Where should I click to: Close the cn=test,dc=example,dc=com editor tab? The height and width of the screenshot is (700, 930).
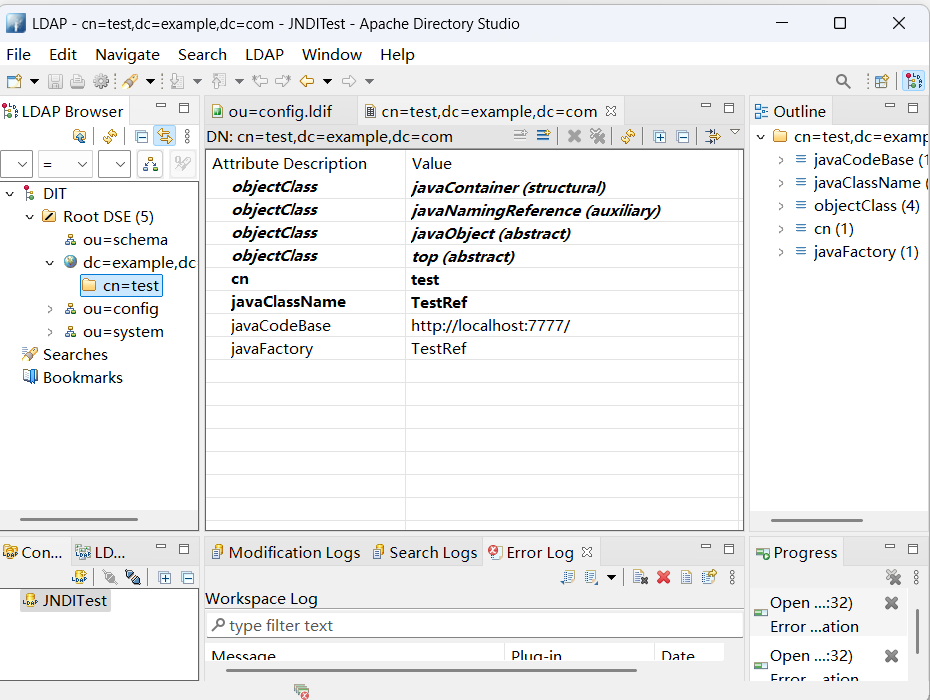point(611,111)
